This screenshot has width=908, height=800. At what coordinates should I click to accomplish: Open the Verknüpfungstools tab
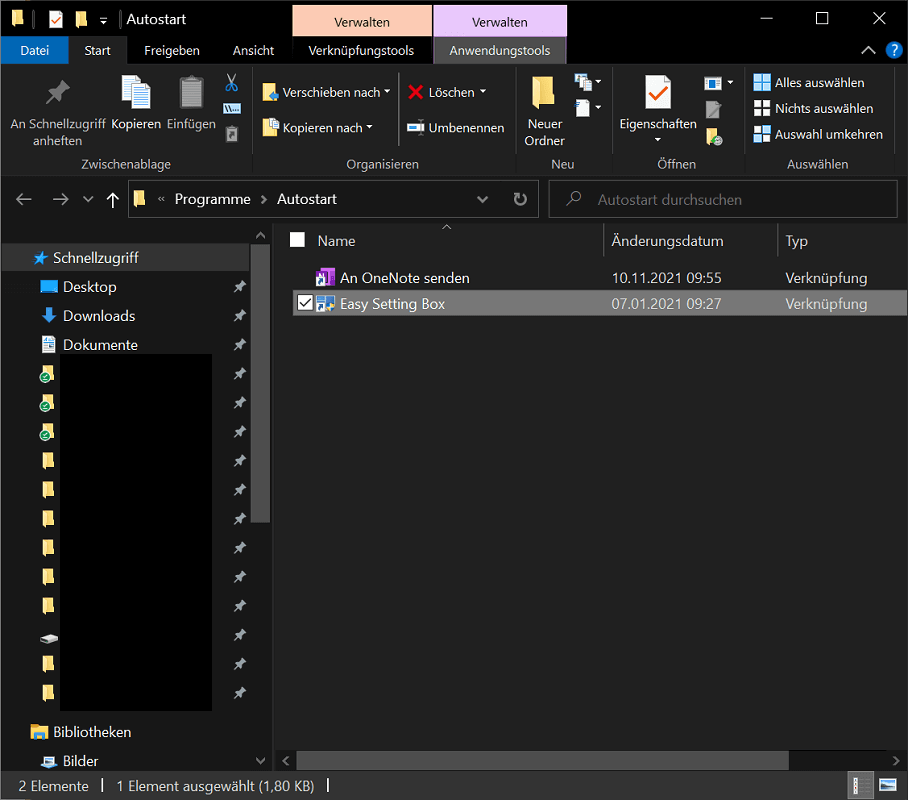tap(361, 50)
